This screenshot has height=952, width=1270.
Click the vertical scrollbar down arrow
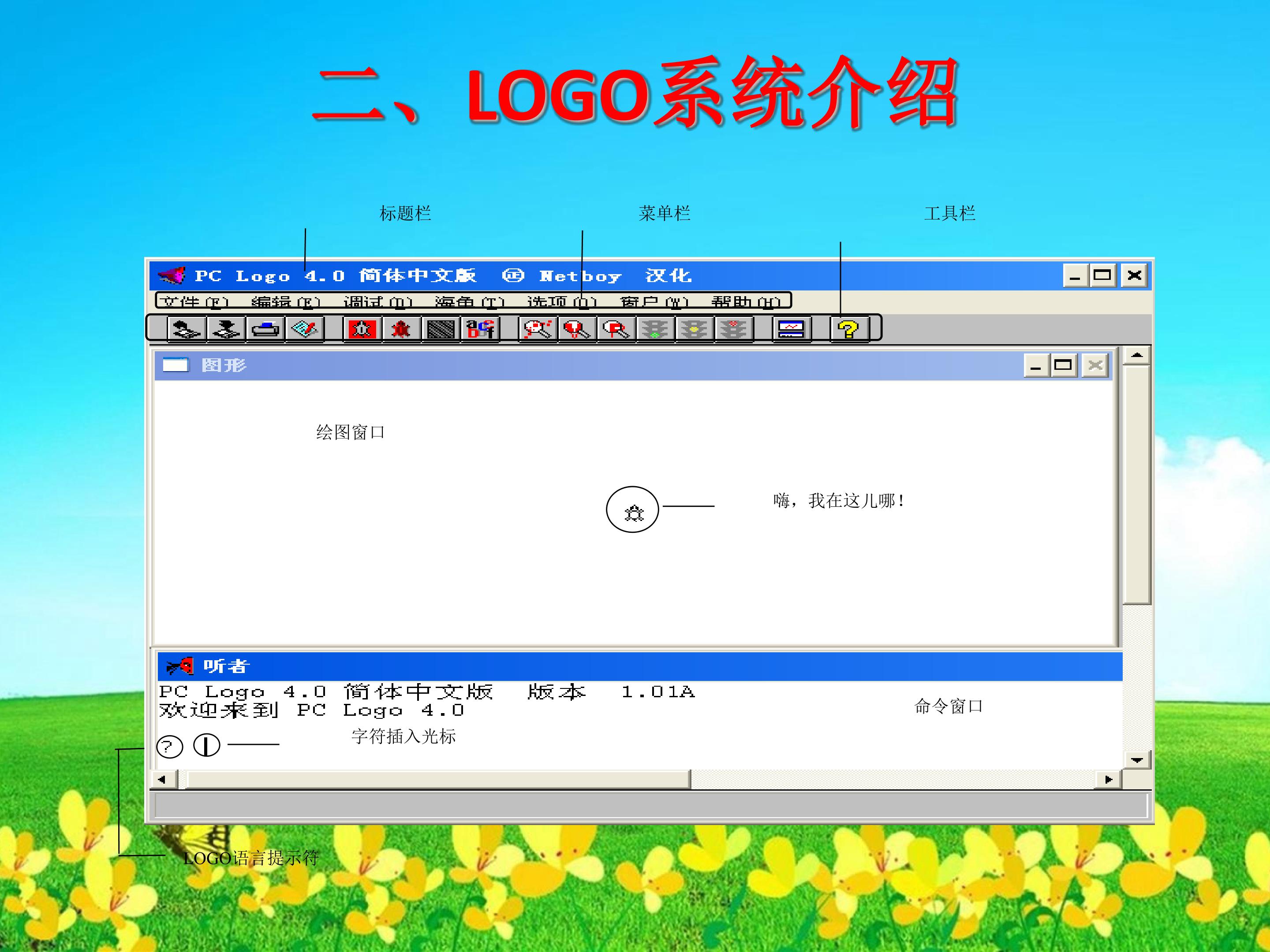click(1136, 760)
